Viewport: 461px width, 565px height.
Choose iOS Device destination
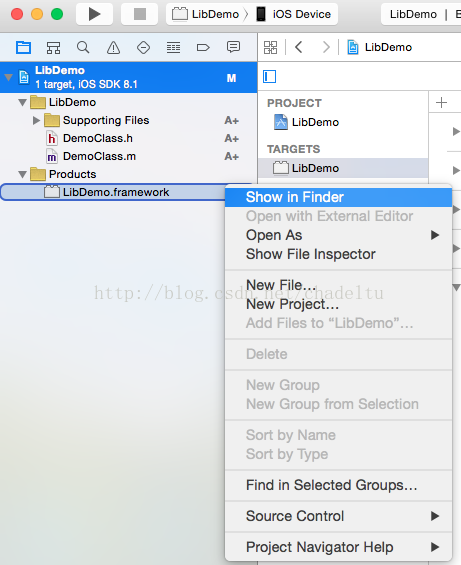[294, 14]
